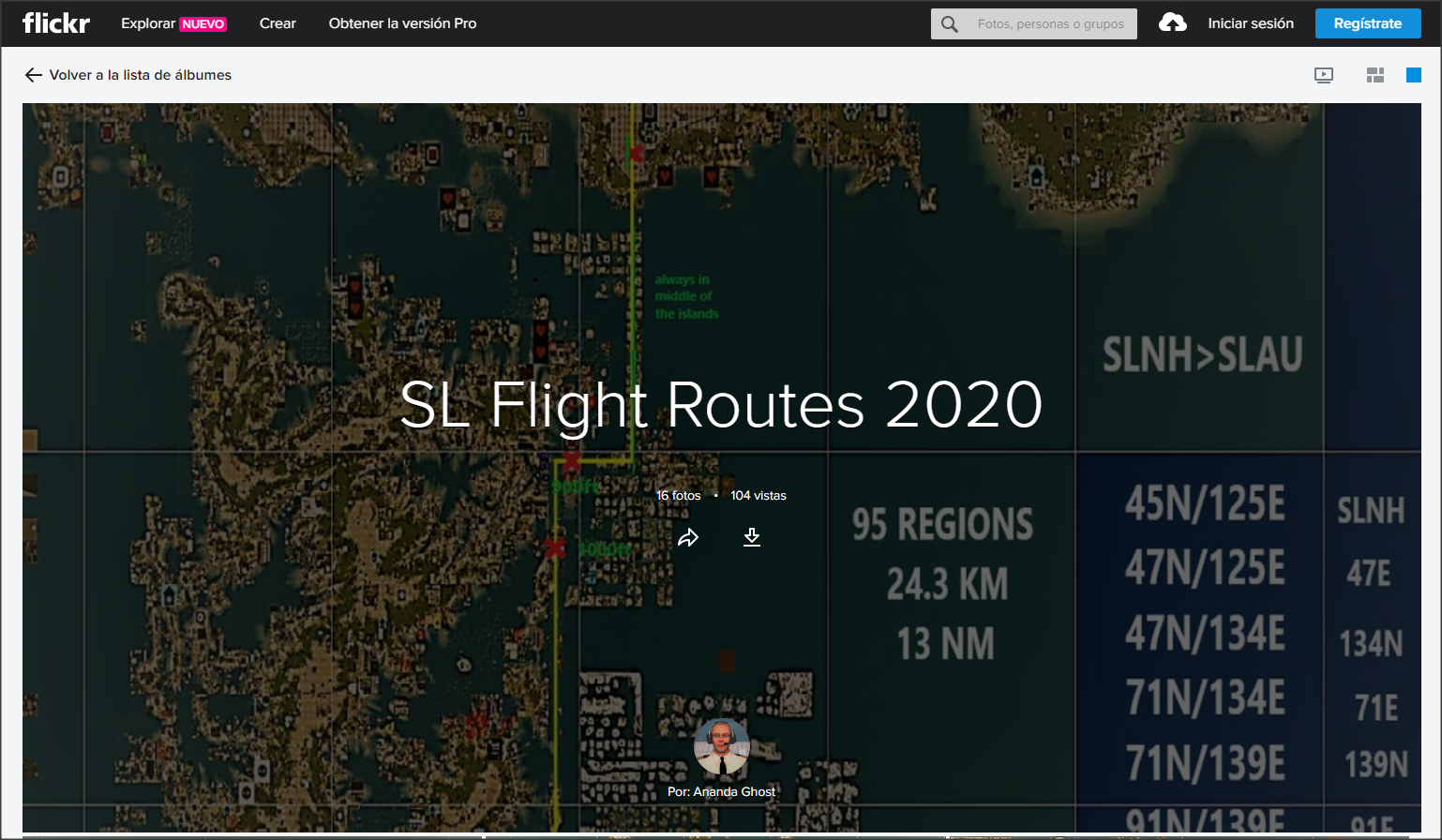Click the search magnifier icon
The width and height of the screenshot is (1442, 840).
coord(950,24)
